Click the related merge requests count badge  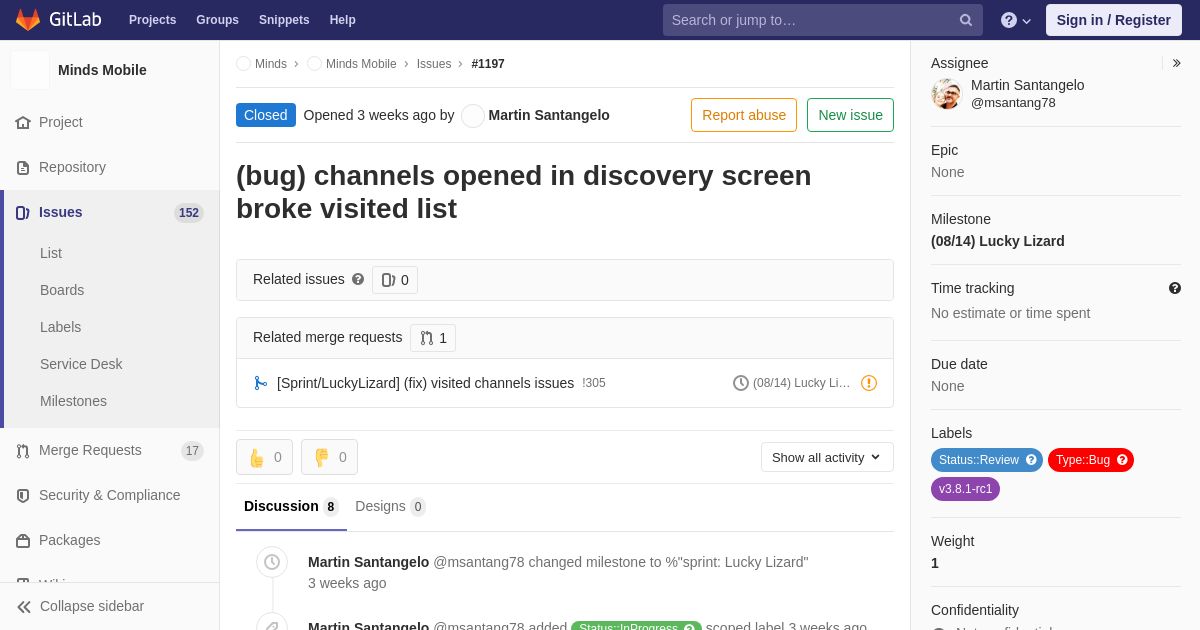pos(433,338)
